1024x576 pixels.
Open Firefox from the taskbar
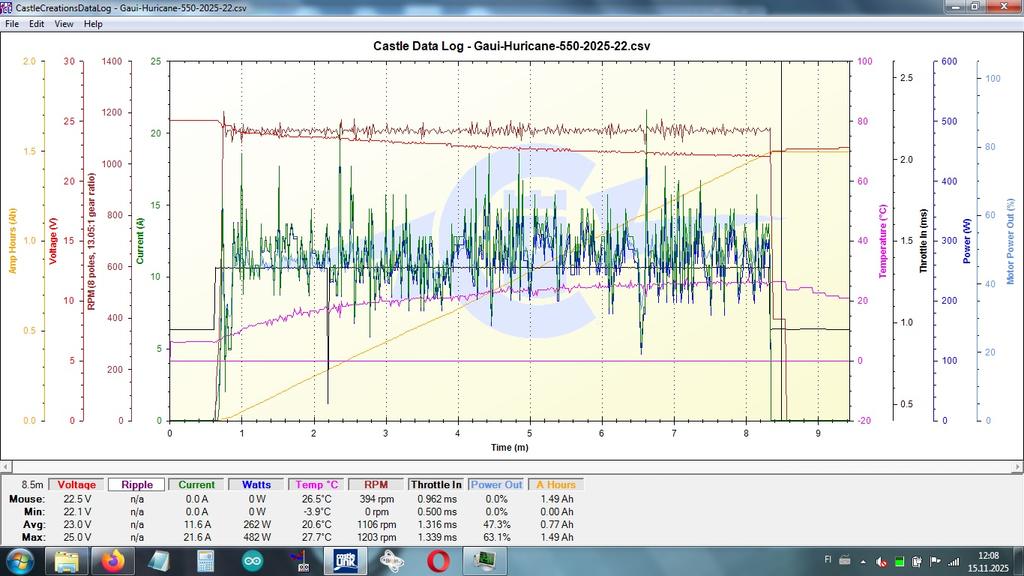(113, 560)
